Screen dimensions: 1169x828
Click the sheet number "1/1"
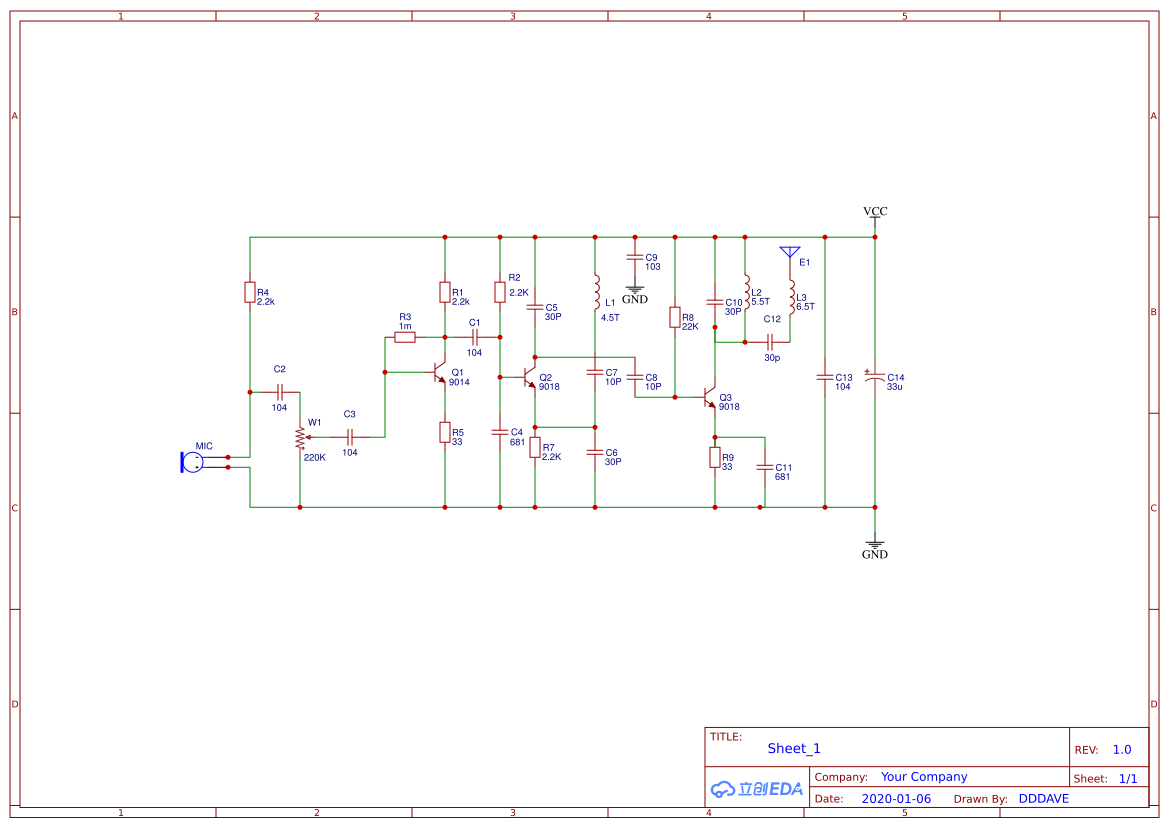click(1128, 779)
